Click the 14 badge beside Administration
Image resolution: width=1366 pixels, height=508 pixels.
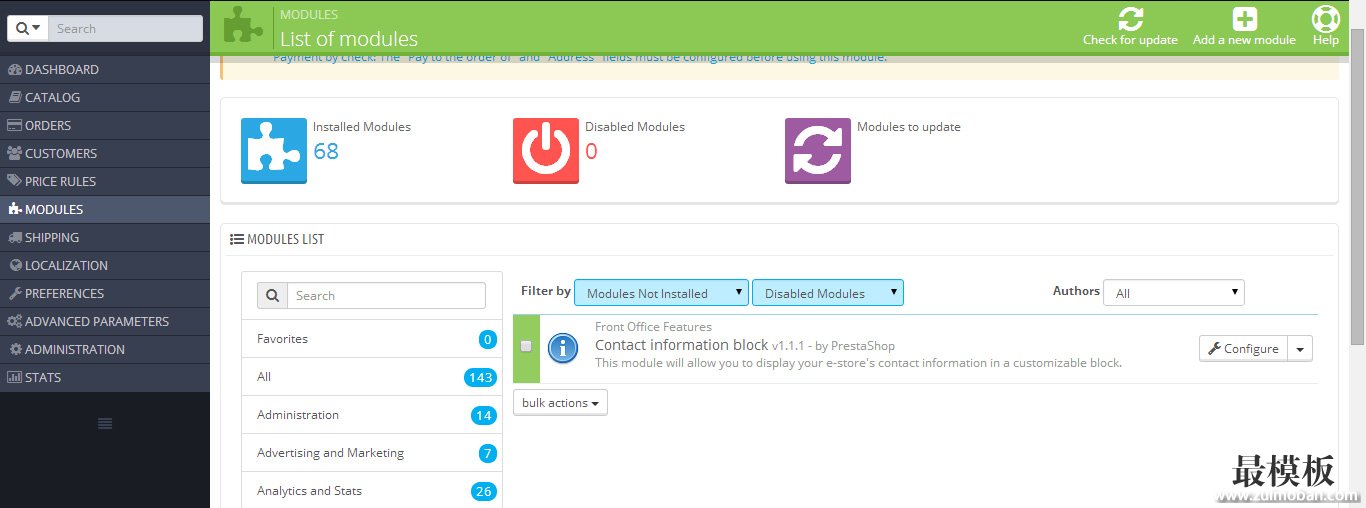tap(484, 415)
